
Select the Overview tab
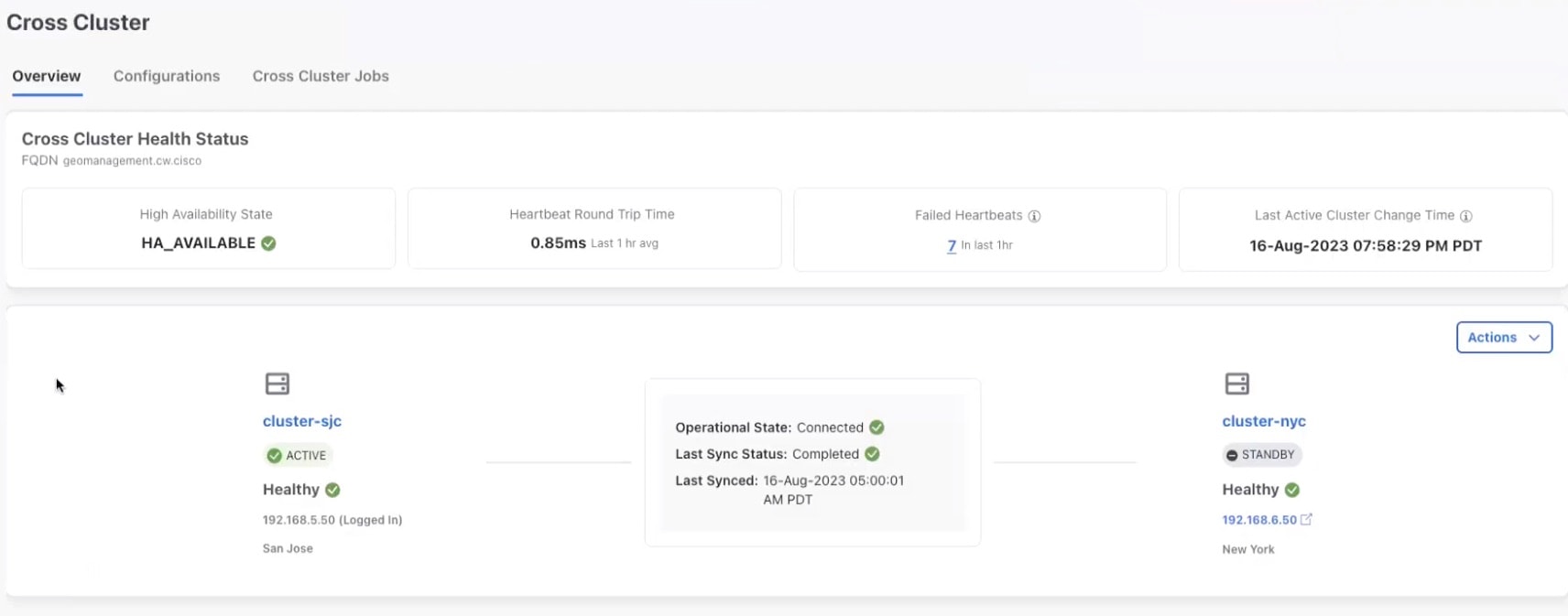coord(47,76)
